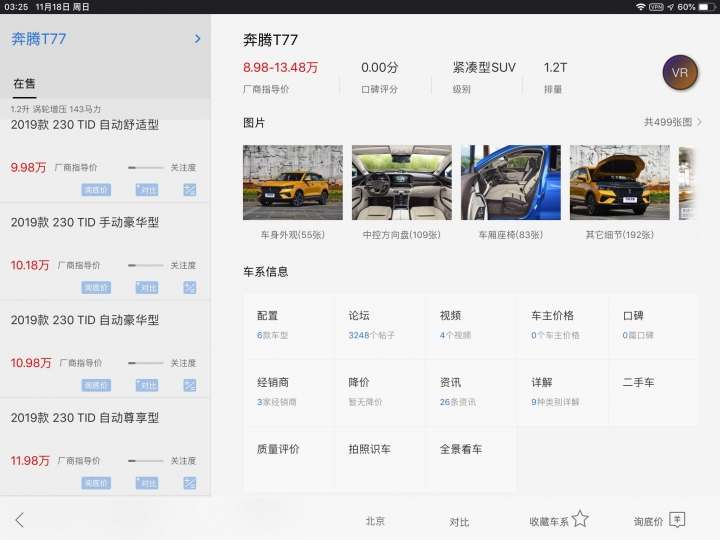The image size is (720, 540).
Task: Open calculator icon for 自动尊享型
Action: coord(190,483)
